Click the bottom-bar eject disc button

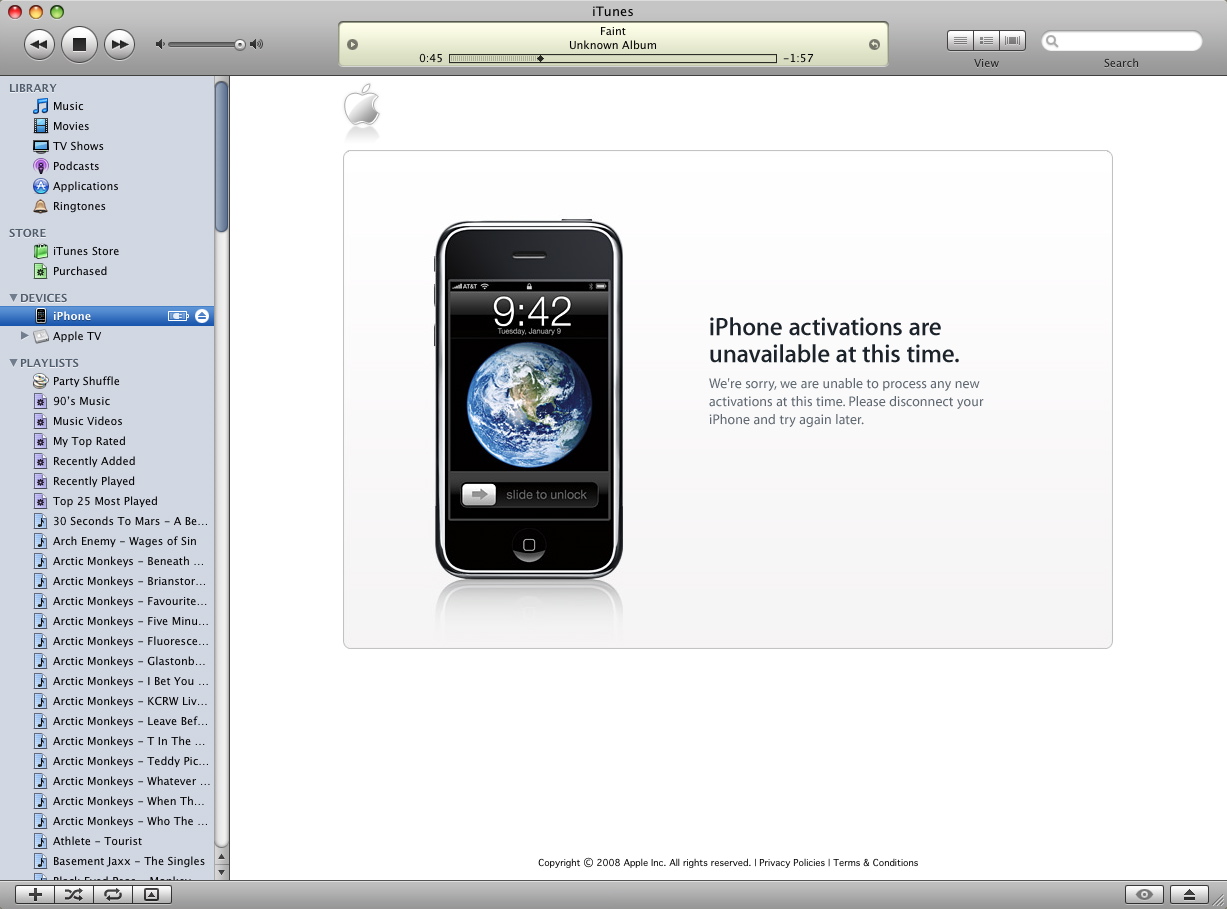click(x=1189, y=895)
